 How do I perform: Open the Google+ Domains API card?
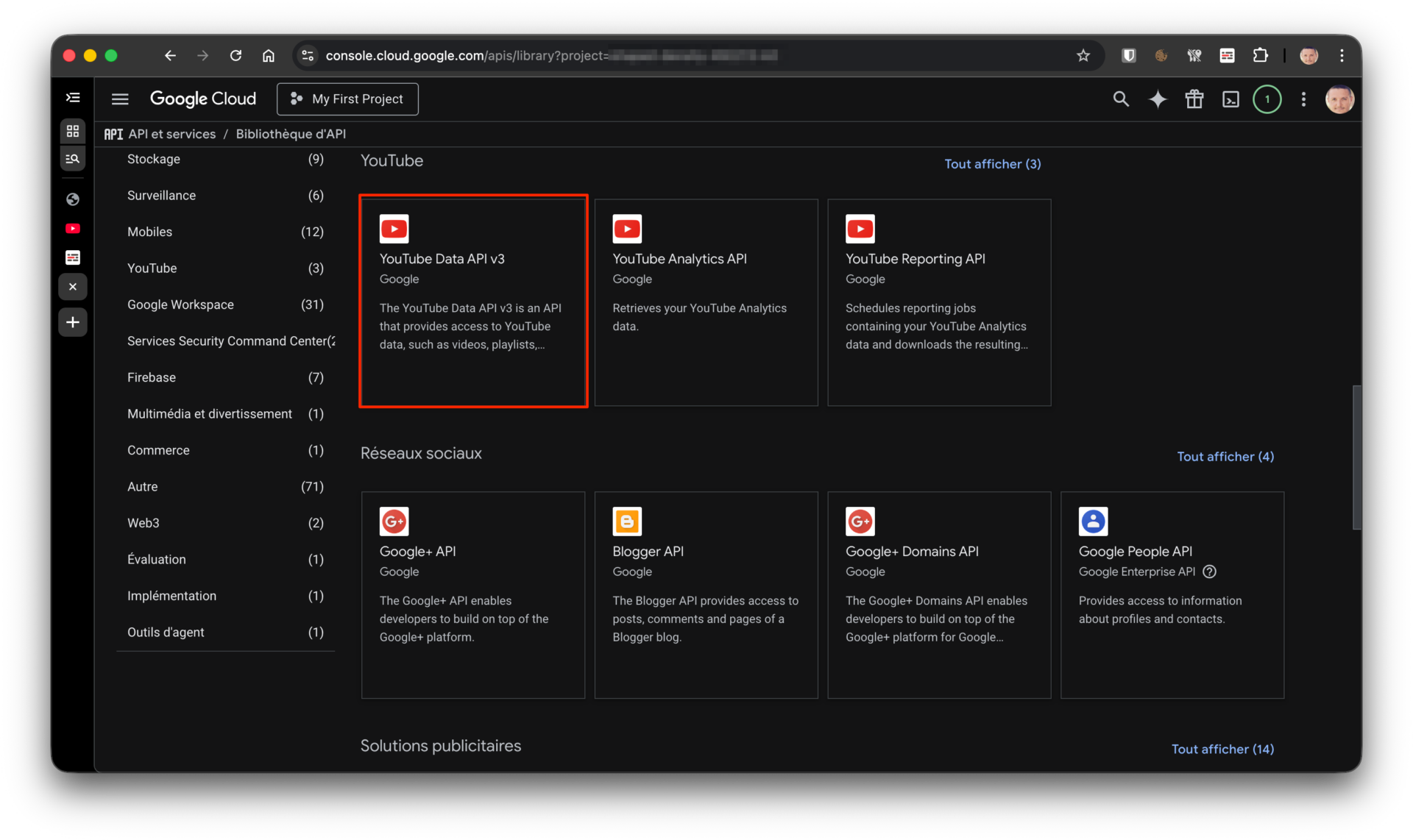(939, 594)
